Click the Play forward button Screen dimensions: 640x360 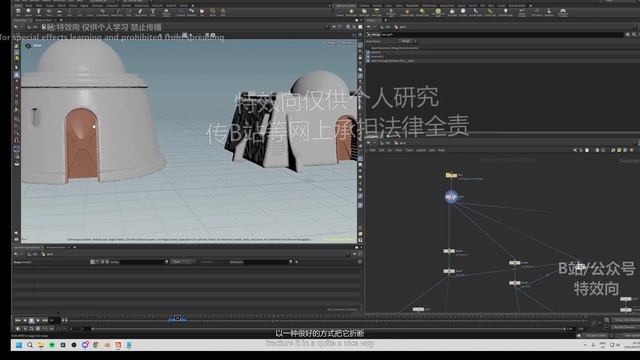[38, 320]
